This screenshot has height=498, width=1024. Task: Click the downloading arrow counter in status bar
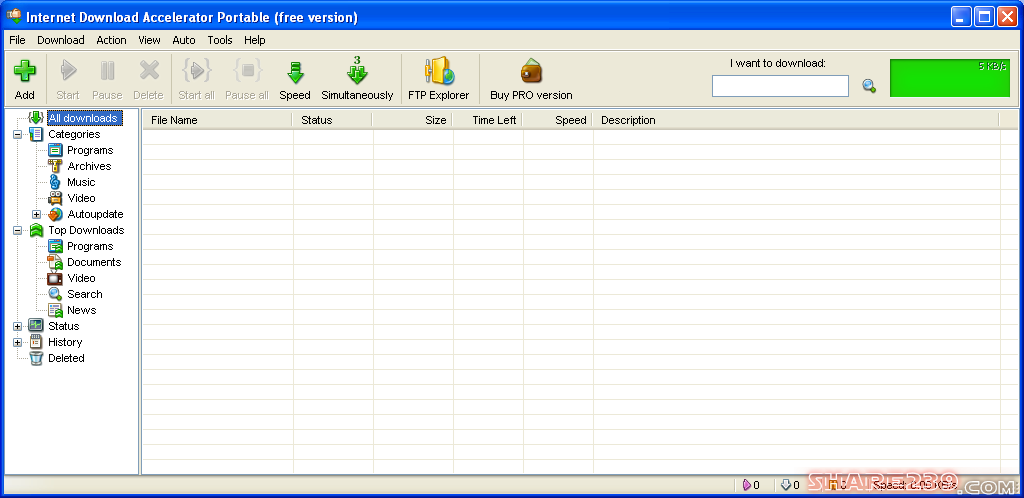tap(790, 485)
